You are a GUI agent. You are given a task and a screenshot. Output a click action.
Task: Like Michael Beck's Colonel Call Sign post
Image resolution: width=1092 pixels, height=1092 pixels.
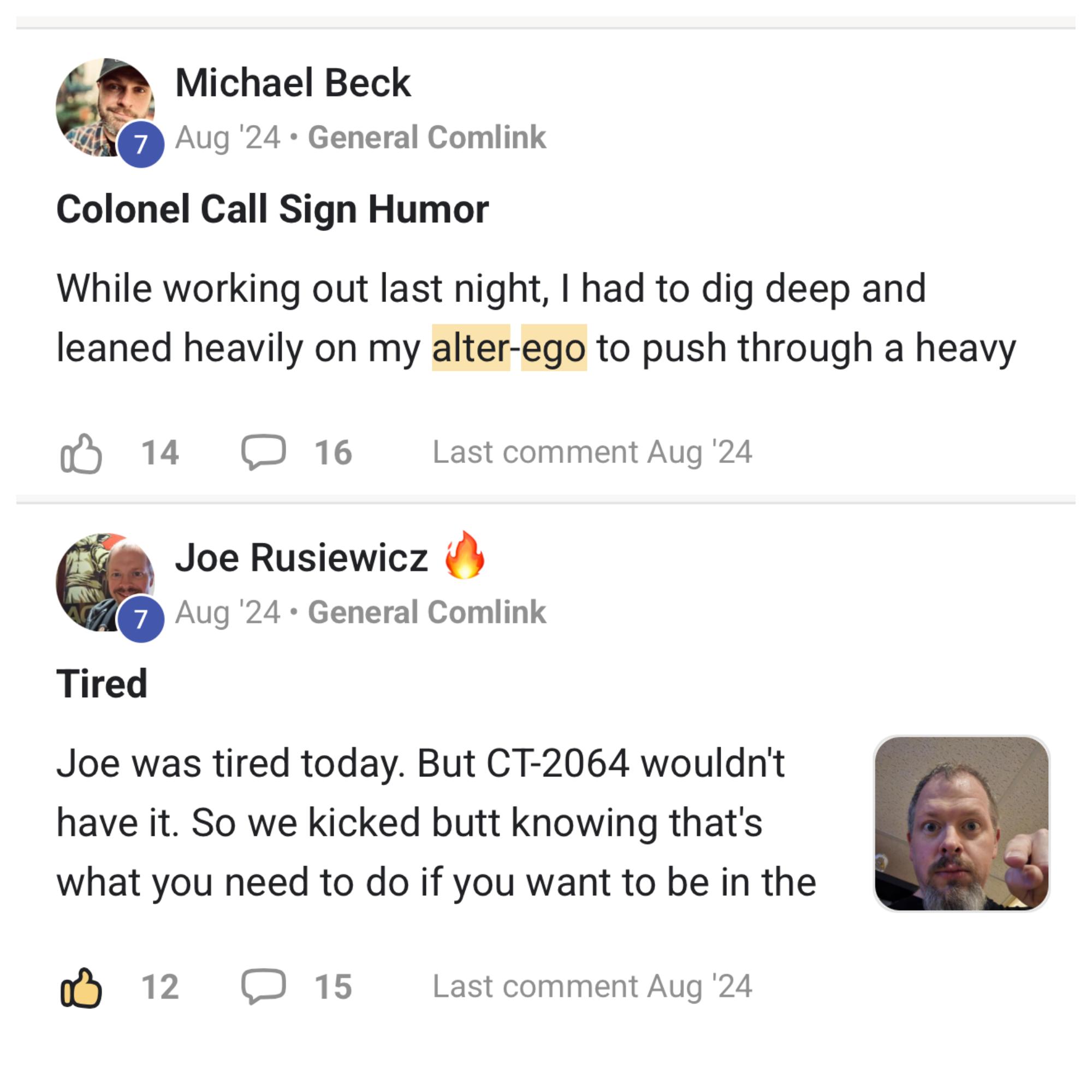[81, 453]
